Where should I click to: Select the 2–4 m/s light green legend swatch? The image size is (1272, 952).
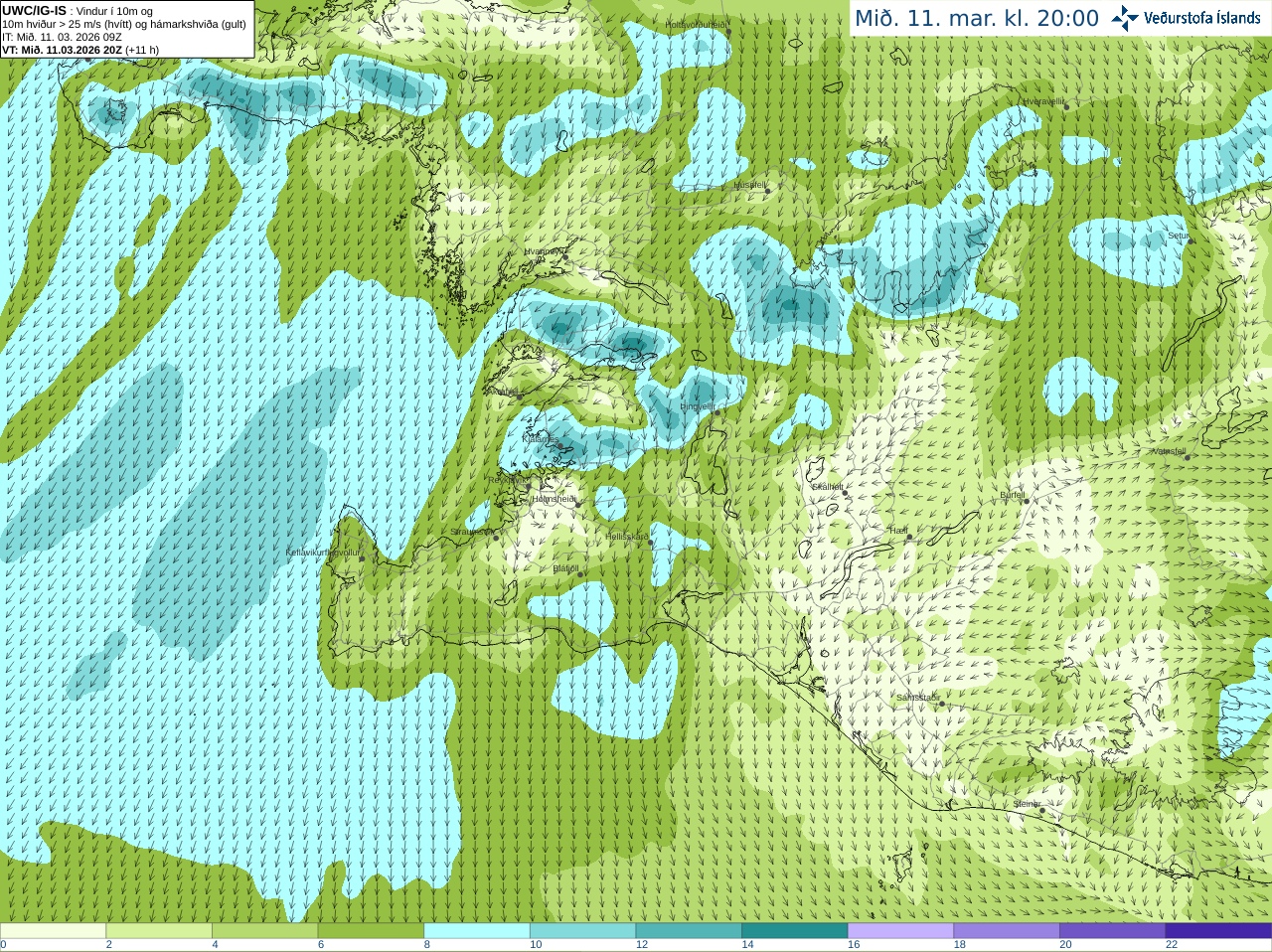point(159,931)
